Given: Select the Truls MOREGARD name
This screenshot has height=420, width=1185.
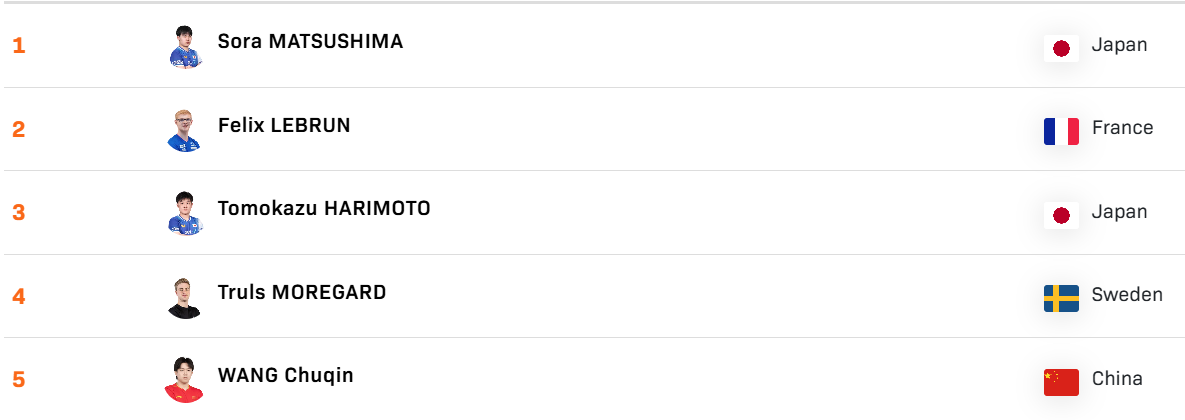Looking at the screenshot, I should point(302,292).
